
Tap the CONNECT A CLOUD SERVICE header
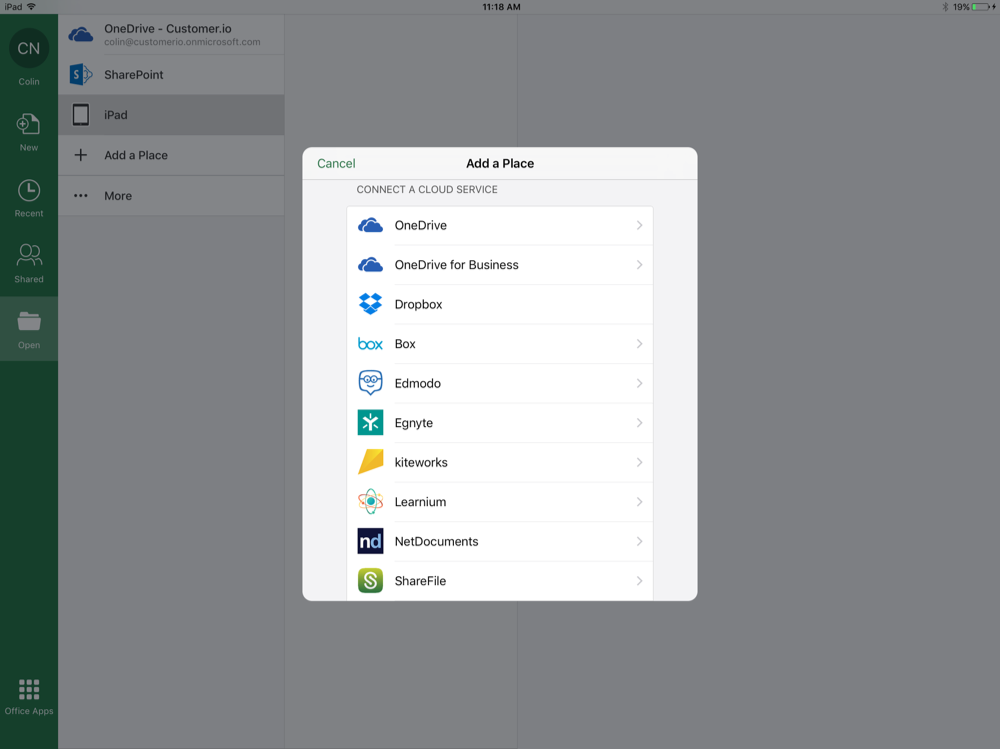427,189
